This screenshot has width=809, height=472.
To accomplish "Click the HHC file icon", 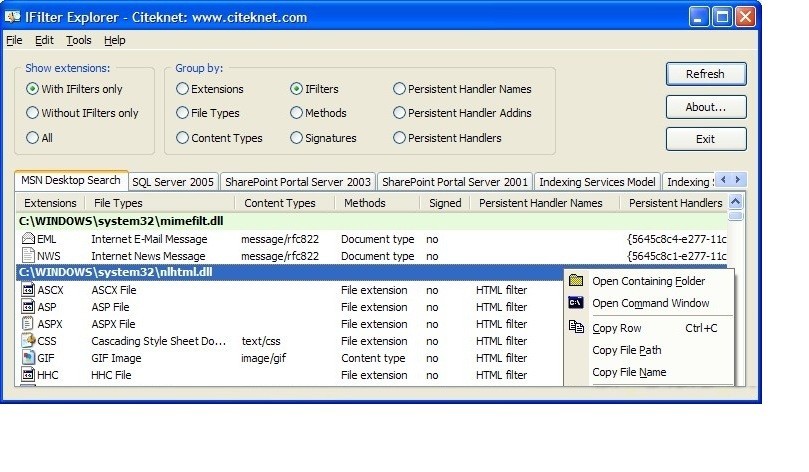I will tap(27, 375).
